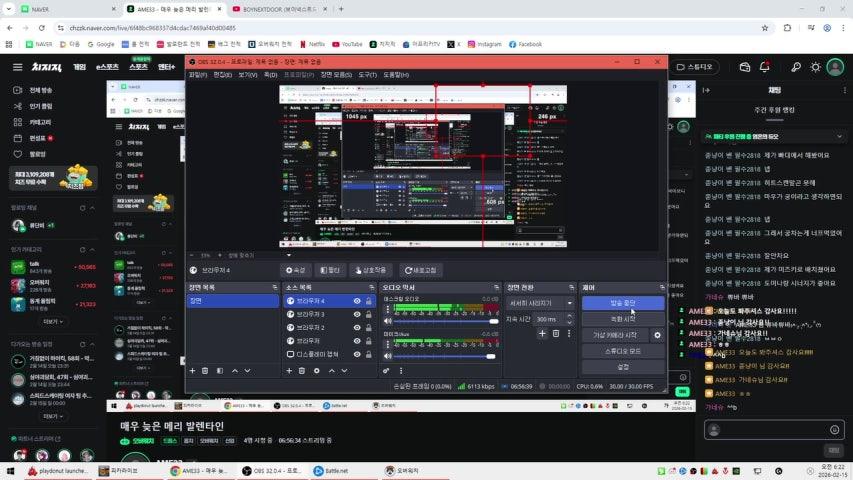
Task: Toggle visibility of 브라우저 3 source
Action: click(357, 314)
